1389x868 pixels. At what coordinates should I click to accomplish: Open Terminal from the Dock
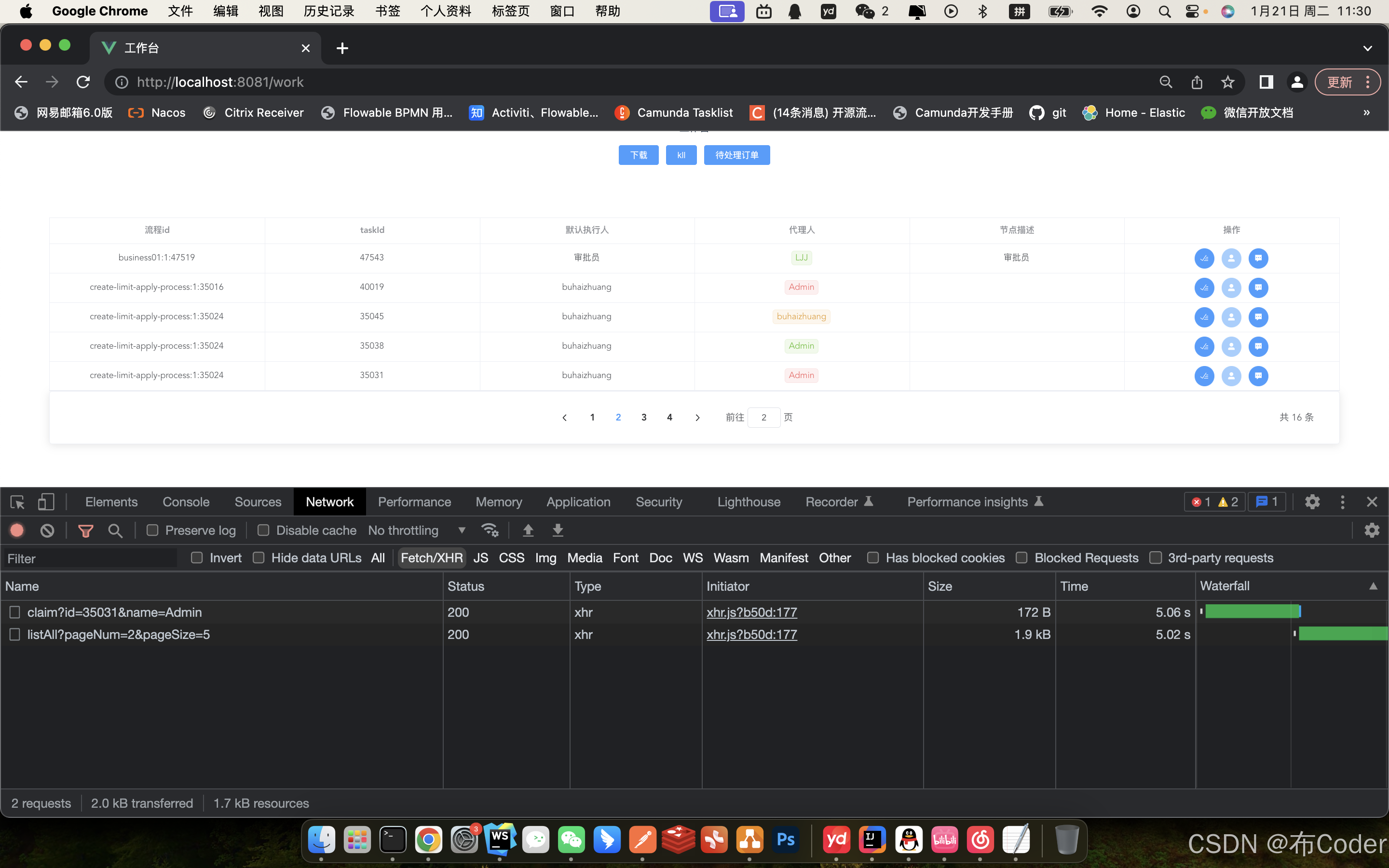[x=393, y=840]
